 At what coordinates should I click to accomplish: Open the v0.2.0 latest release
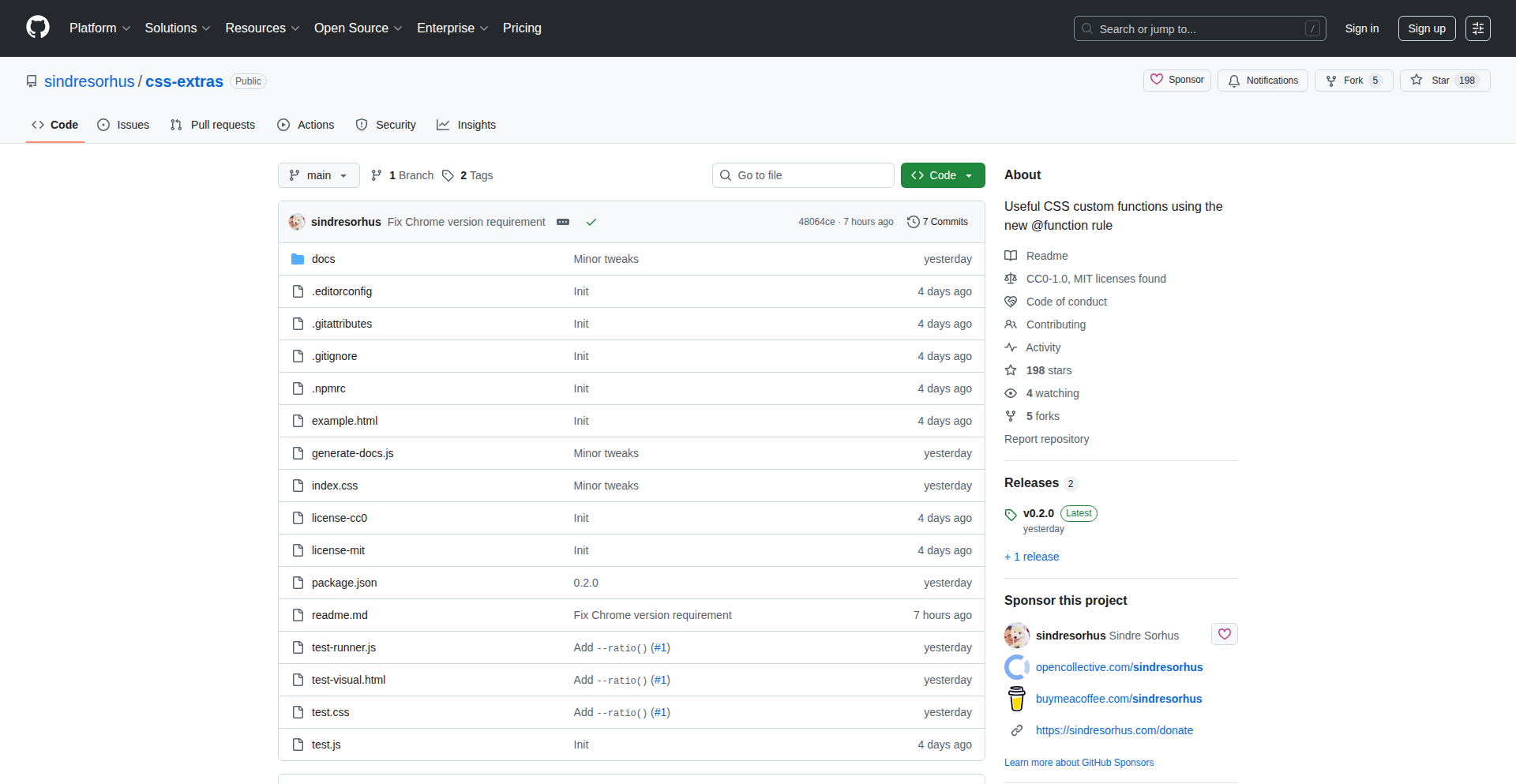tap(1038, 513)
